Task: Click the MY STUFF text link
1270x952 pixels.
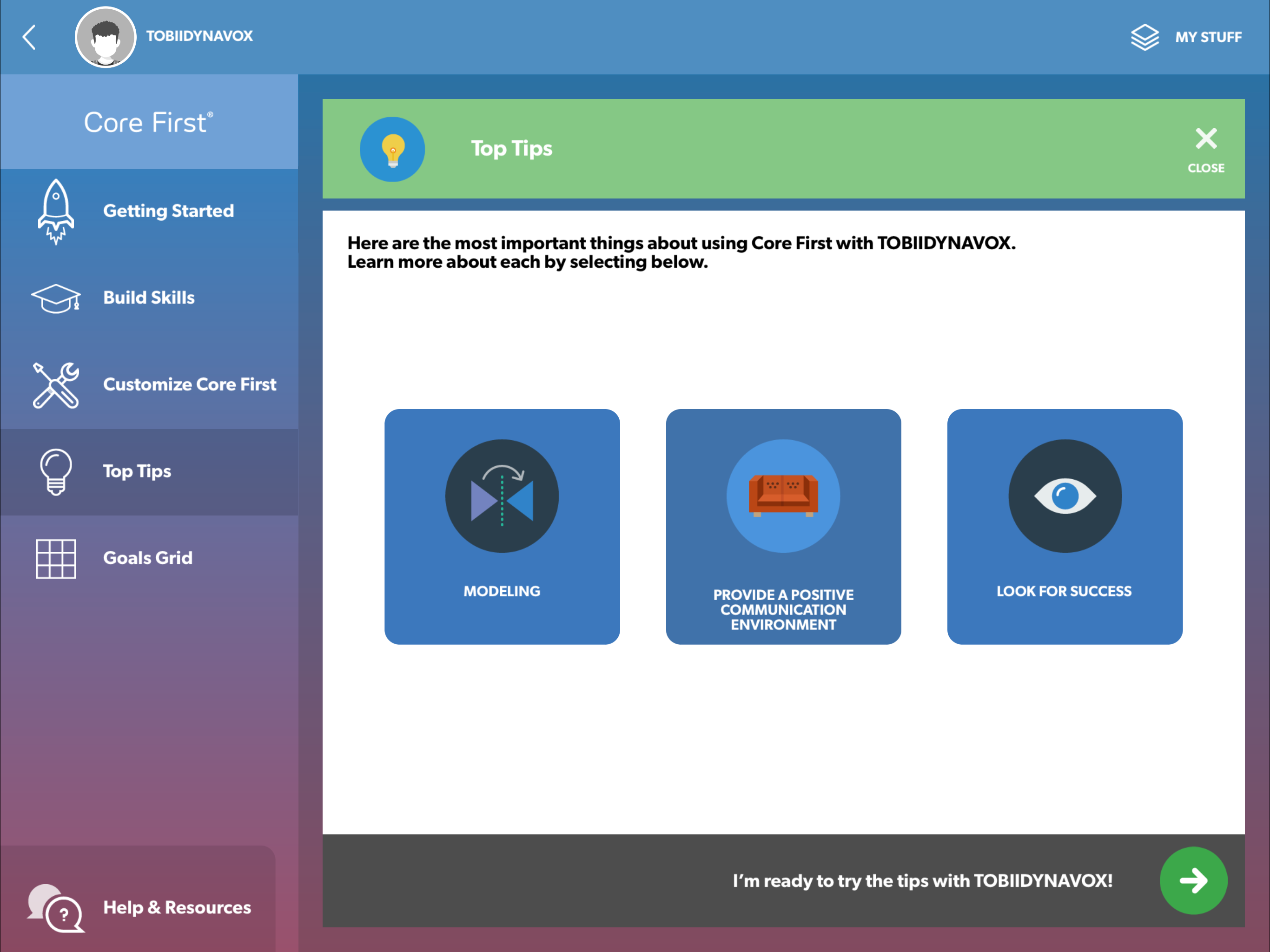Action: tap(1208, 37)
